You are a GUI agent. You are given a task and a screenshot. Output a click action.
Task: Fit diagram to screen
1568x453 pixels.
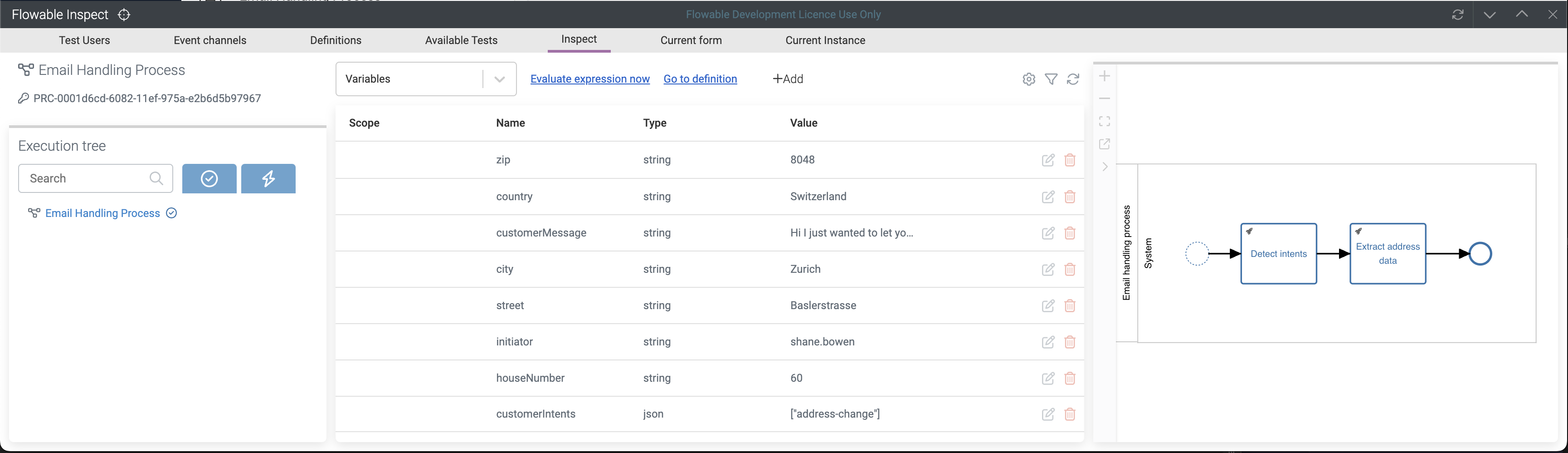pyautogui.click(x=1105, y=121)
